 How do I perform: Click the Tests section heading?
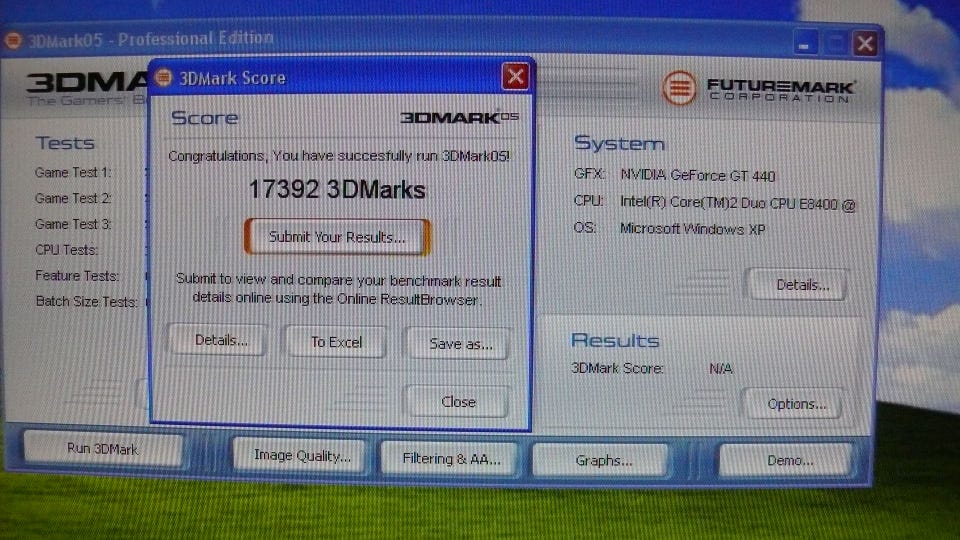click(x=65, y=143)
